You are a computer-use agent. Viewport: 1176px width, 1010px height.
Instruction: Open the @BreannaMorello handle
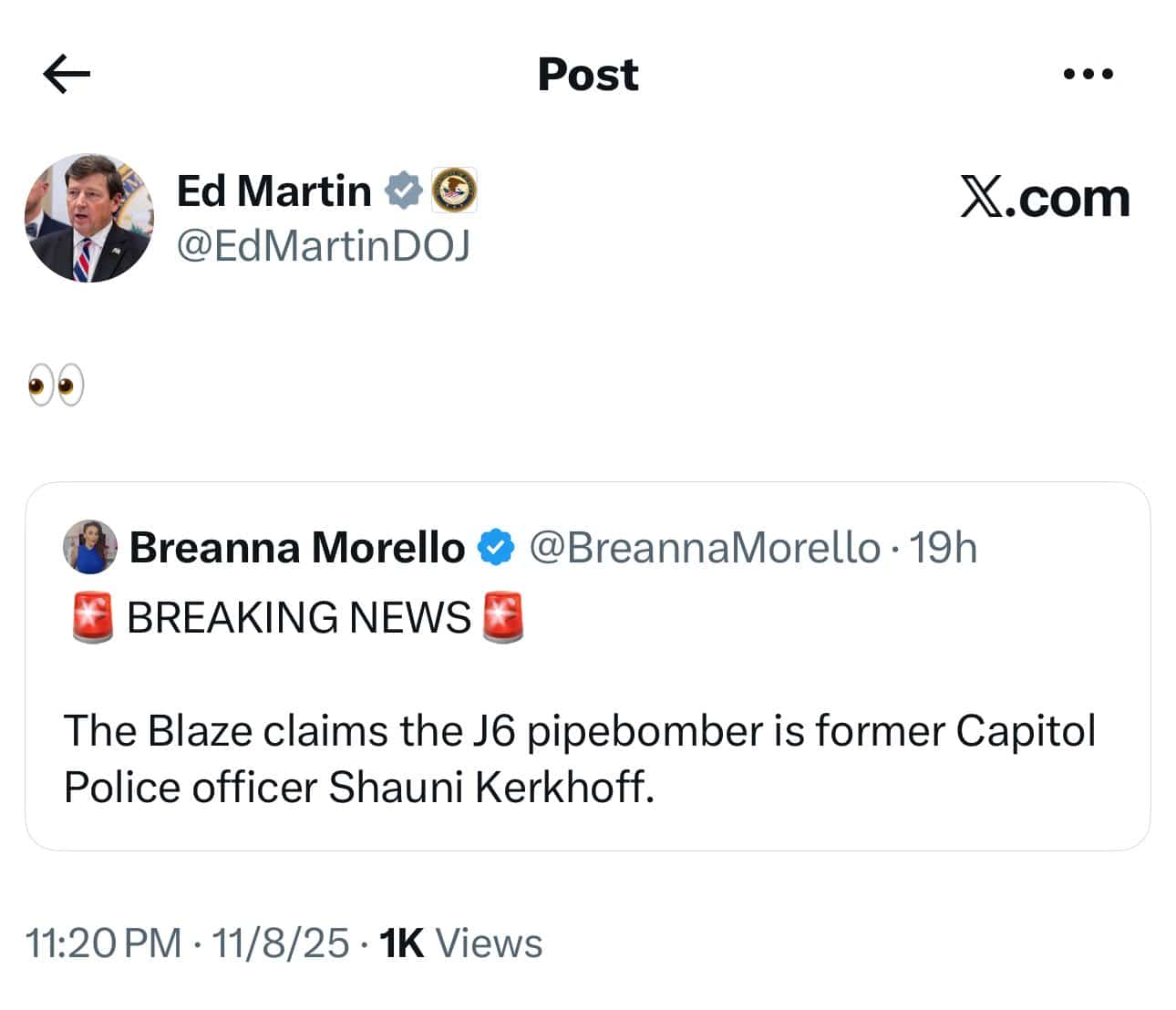tap(705, 548)
